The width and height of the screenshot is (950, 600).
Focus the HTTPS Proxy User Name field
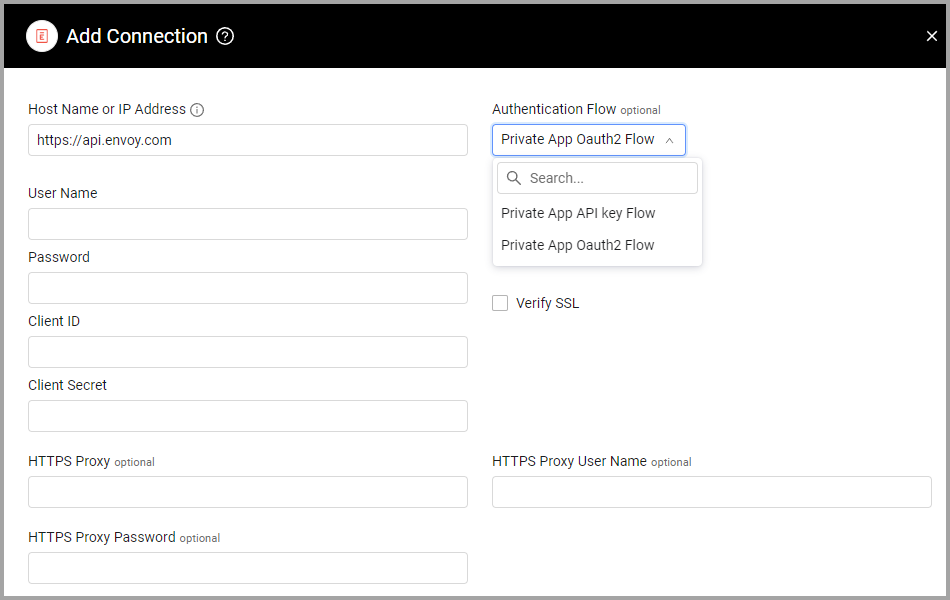(711, 492)
